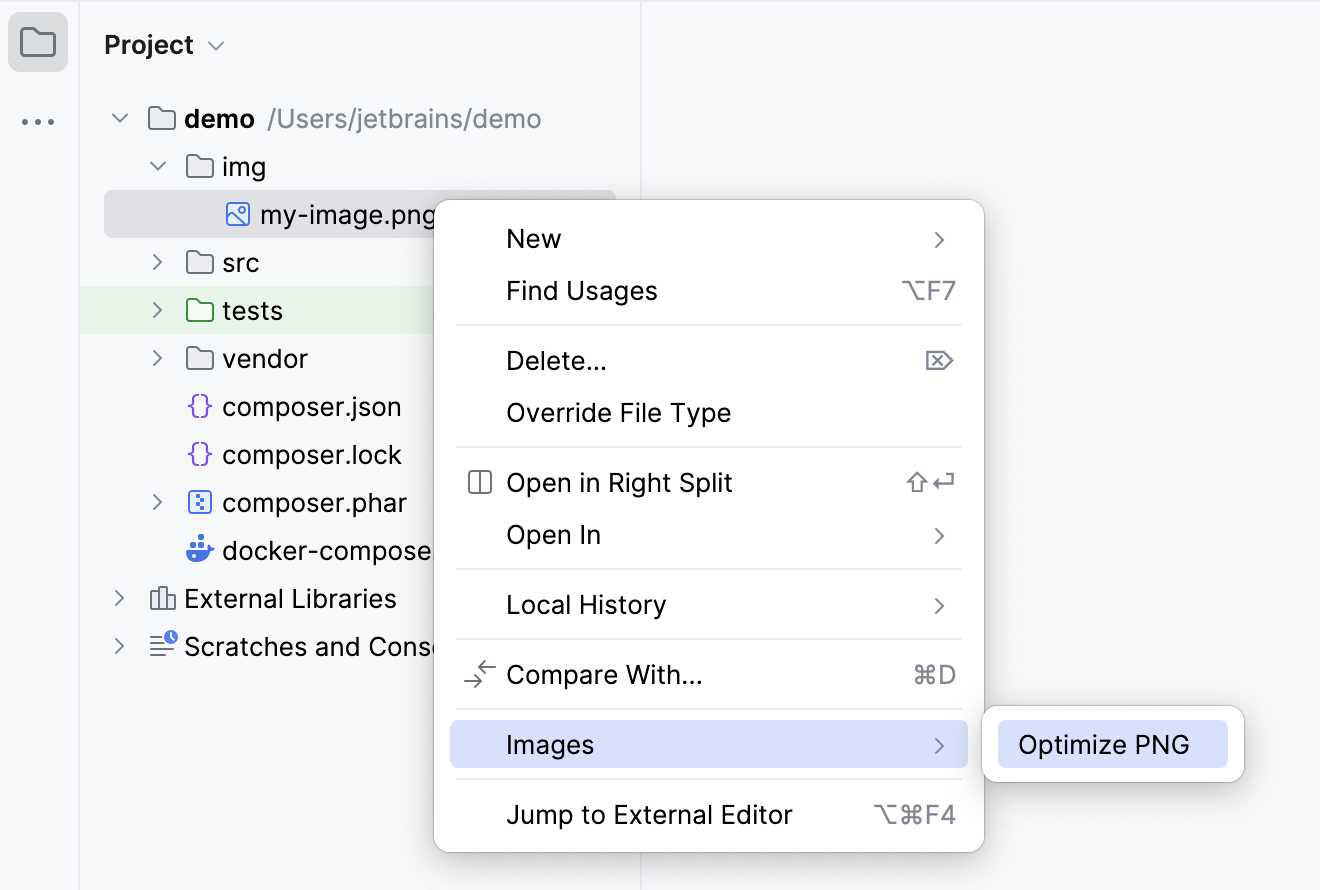This screenshot has width=1320, height=890.
Task: Select the composer.phar PHAR archive icon
Action: tap(199, 502)
